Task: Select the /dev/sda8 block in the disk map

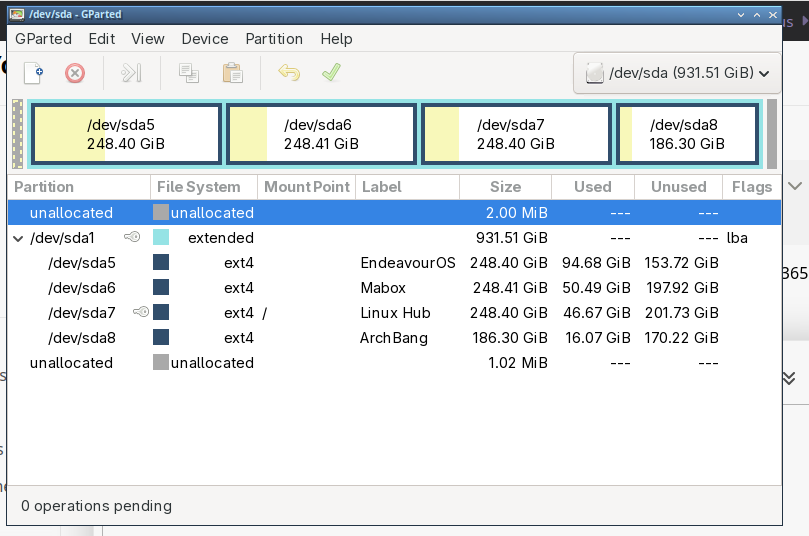Action: [686, 134]
